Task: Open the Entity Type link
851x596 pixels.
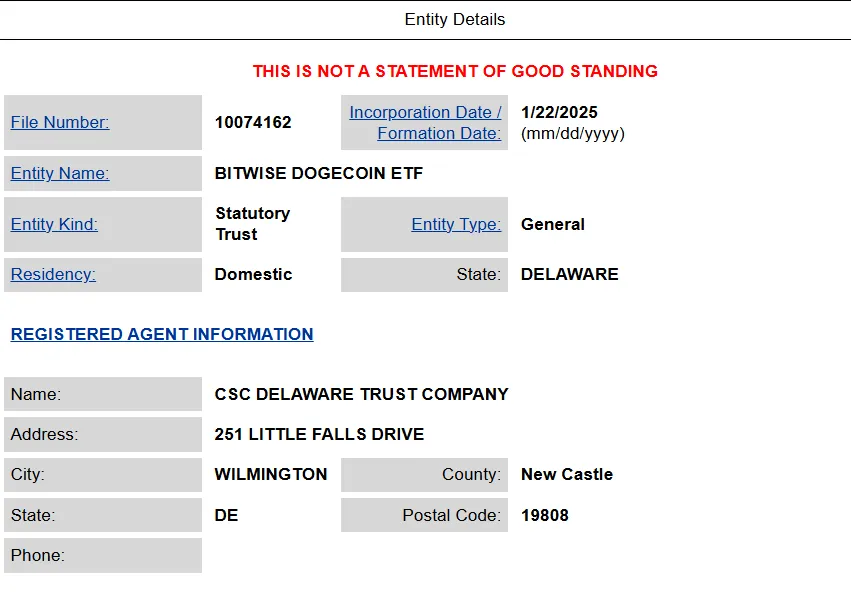Action: (x=456, y=224)
